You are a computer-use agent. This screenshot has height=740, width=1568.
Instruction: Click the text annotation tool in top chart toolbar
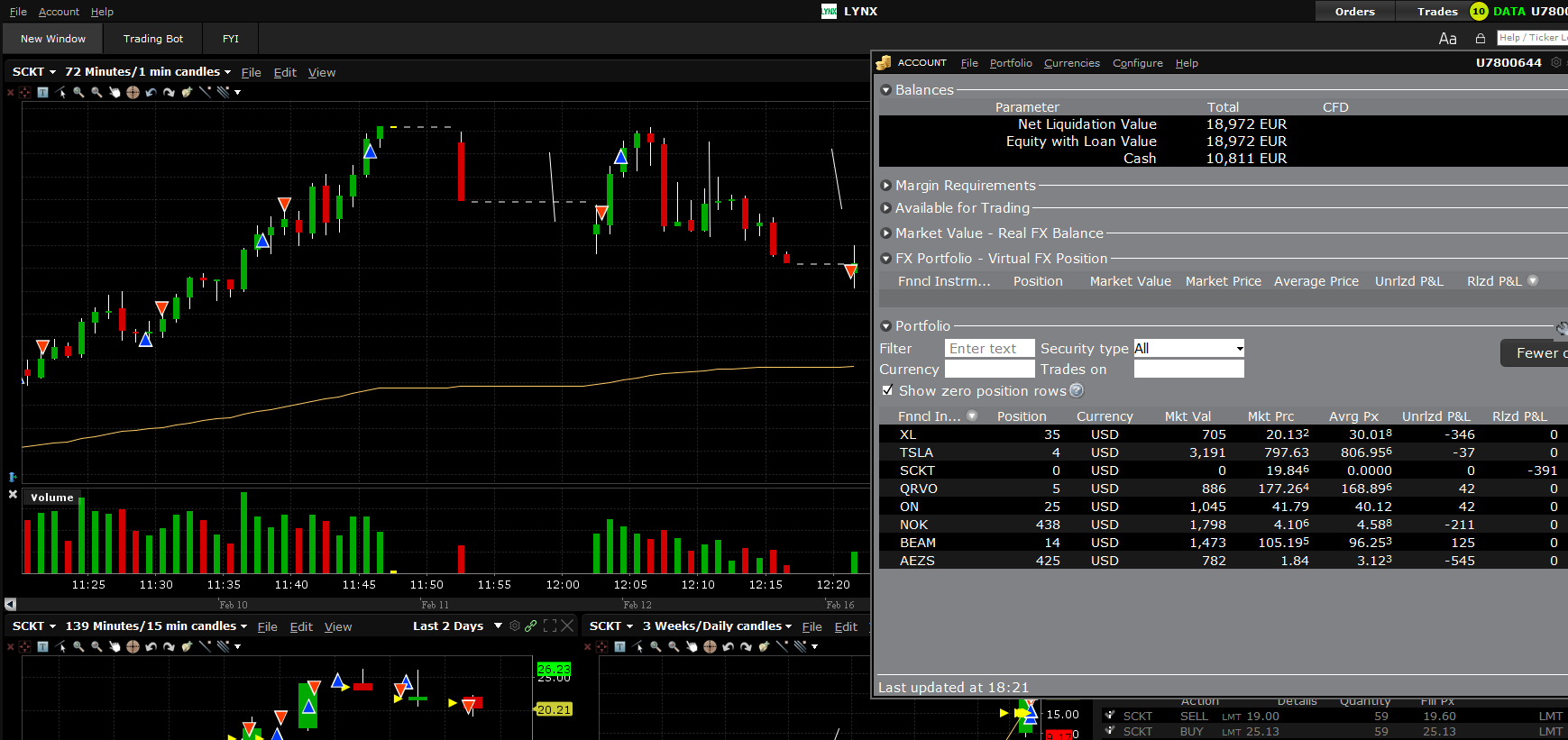pos(42,92)
